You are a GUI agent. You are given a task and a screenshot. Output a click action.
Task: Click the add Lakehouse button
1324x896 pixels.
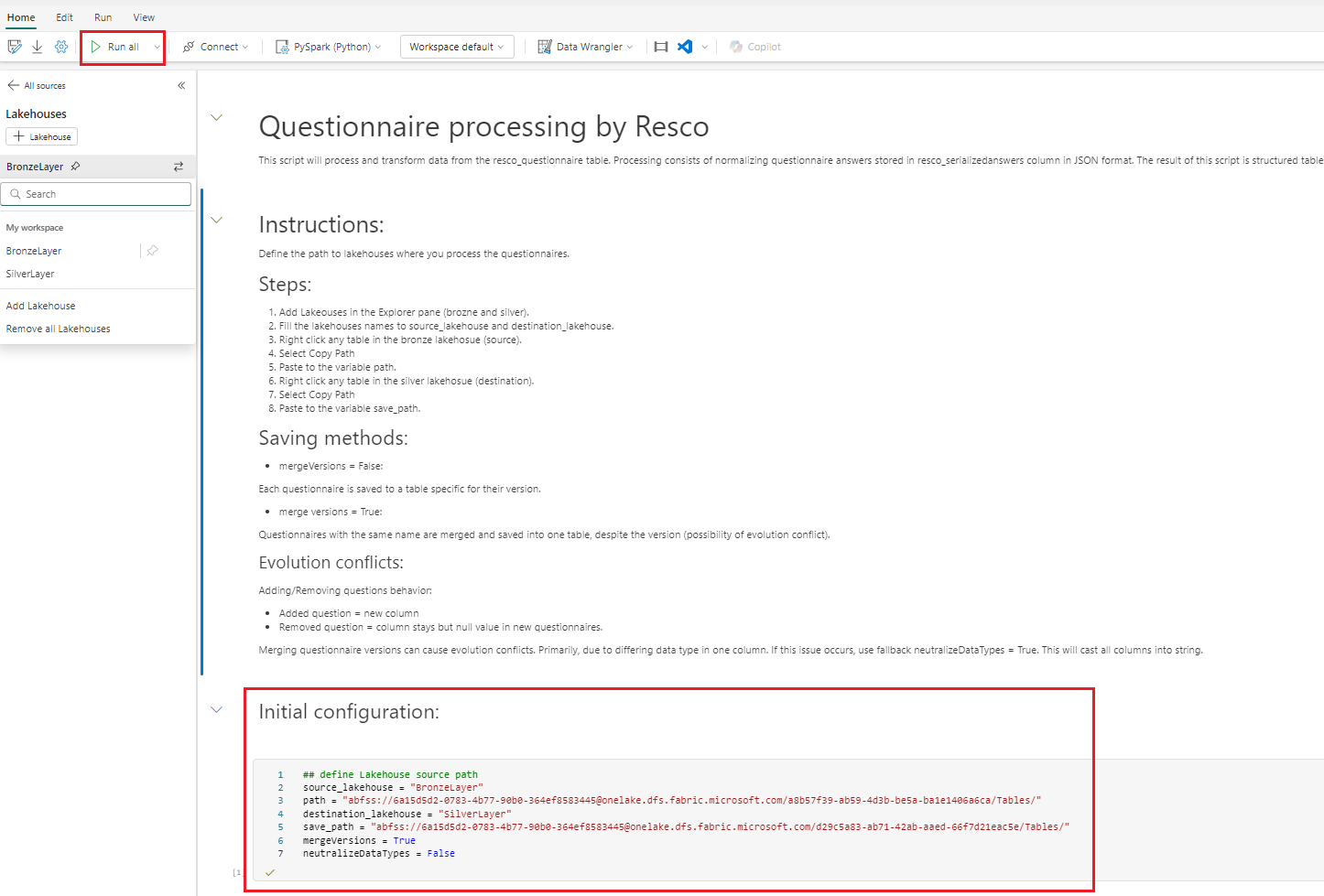coord(42,136)
